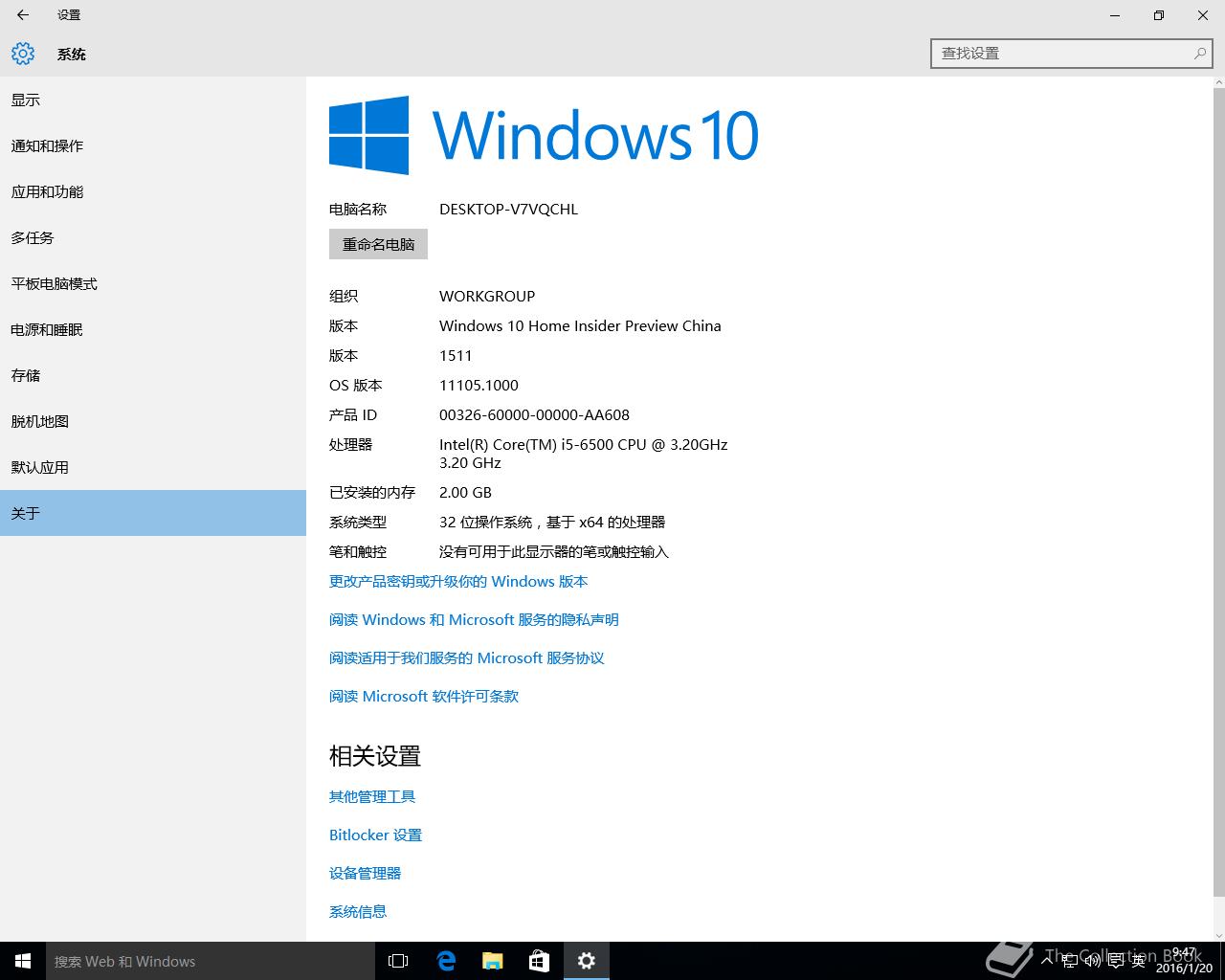Viewport: 1225px width, 980px height.
Task: Click the 处理器 label
Action: point(351,444)
